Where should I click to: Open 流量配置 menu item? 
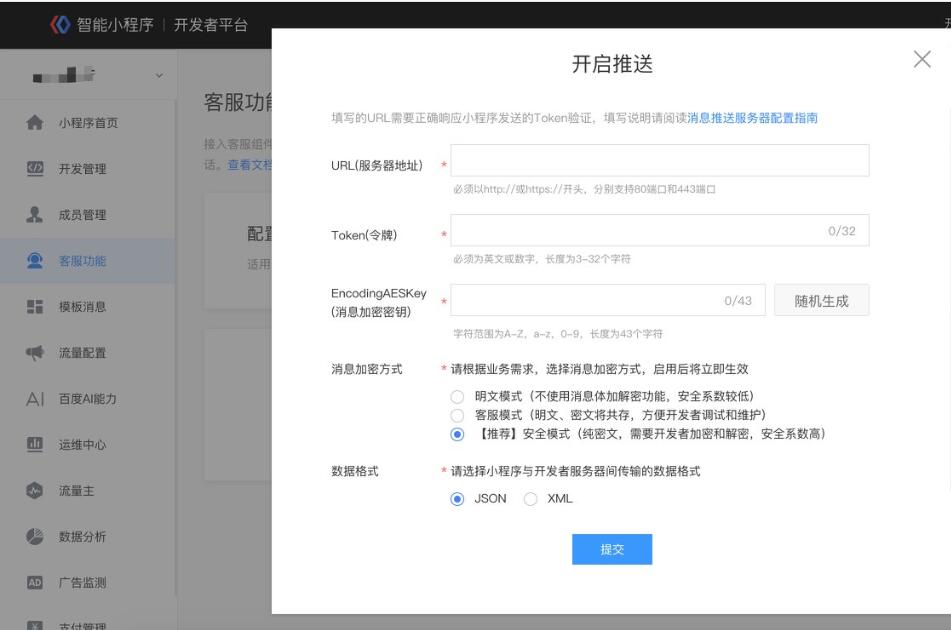click(x=88, y=353)
